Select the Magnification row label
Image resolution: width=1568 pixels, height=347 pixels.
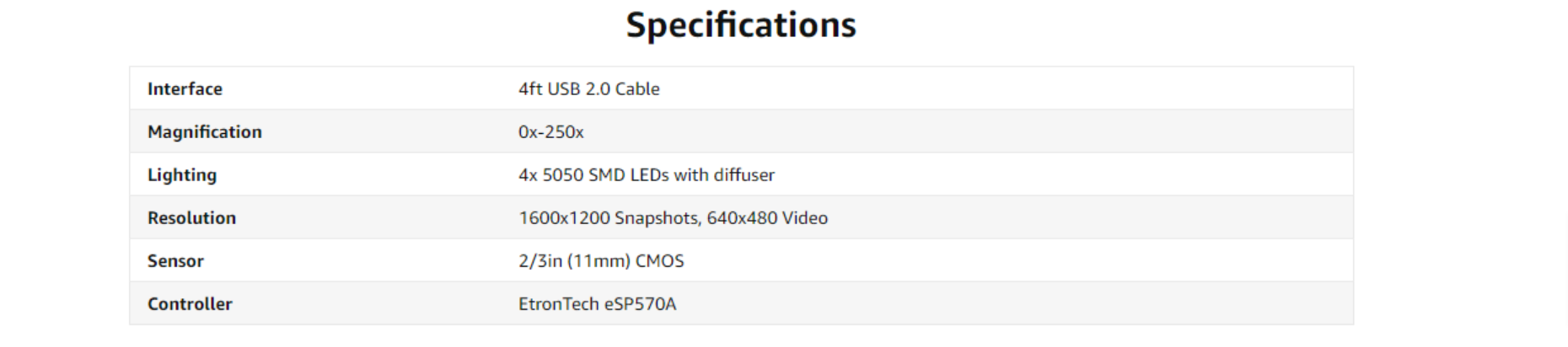pos(205,132)
